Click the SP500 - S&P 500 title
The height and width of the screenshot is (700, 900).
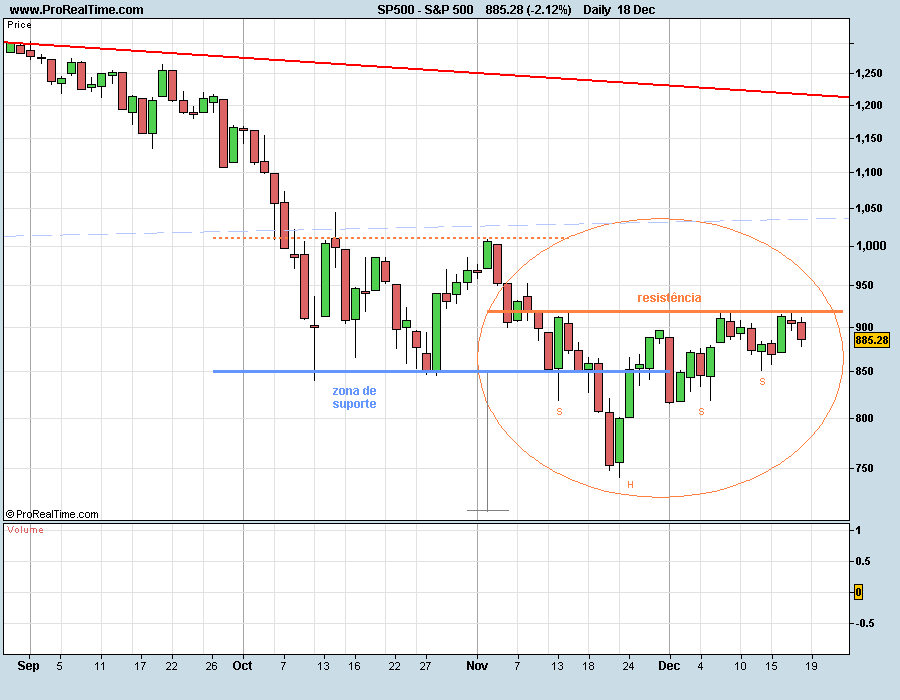(x=425, y=10)
